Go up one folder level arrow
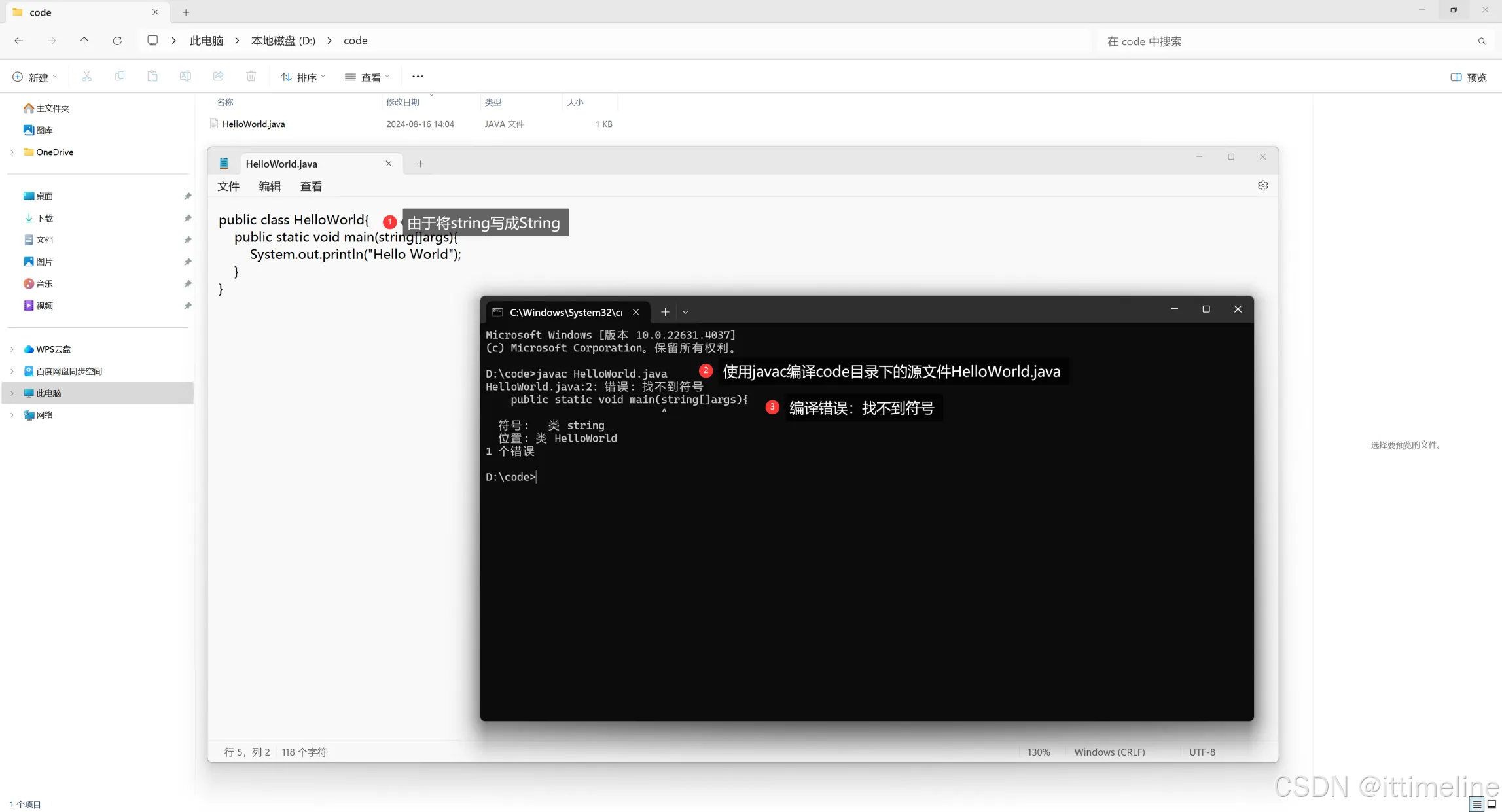Viewport: 1502px width, 812px height. [x=84, y=41]
